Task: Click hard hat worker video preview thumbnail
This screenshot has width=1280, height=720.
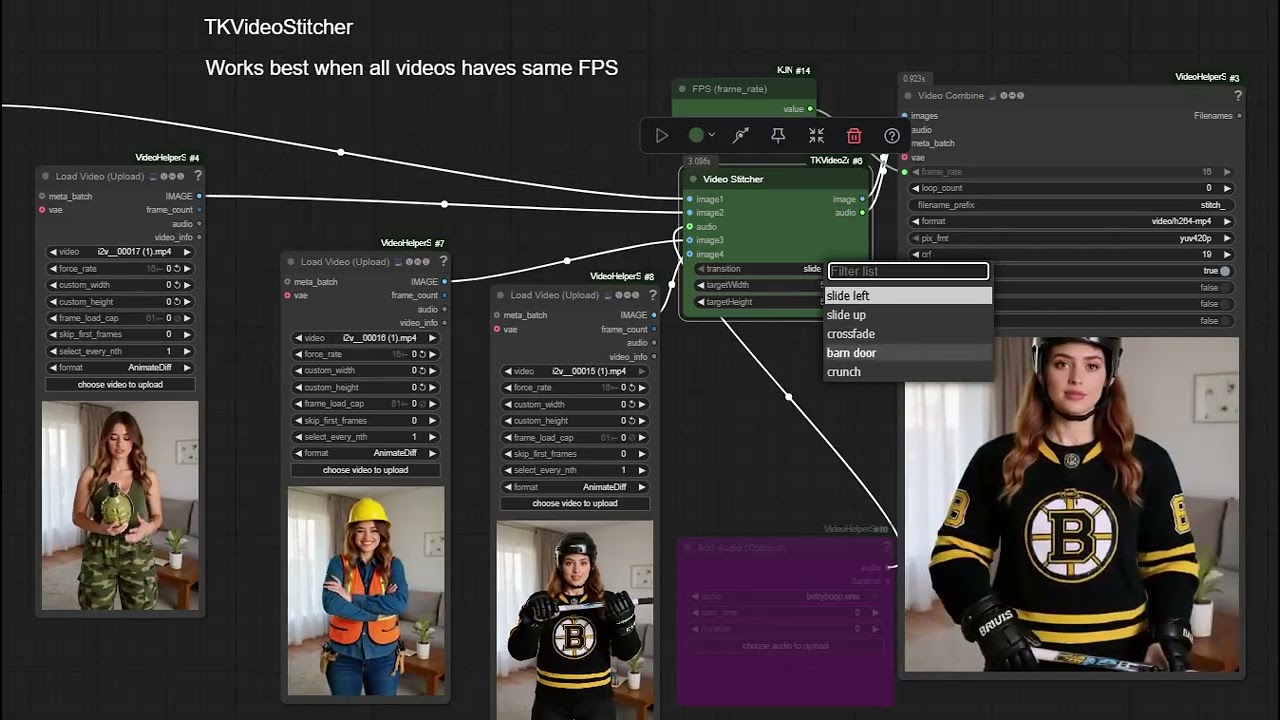Action: point(366,591)
